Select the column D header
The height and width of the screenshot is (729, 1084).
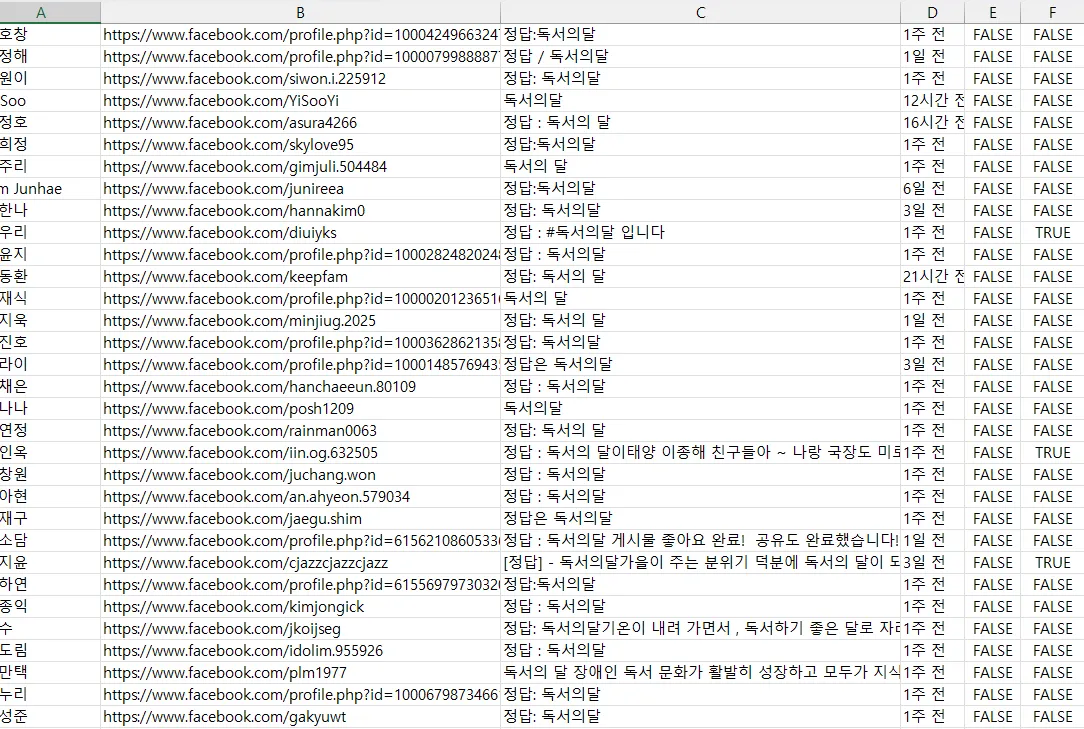[x=931, y=12]
